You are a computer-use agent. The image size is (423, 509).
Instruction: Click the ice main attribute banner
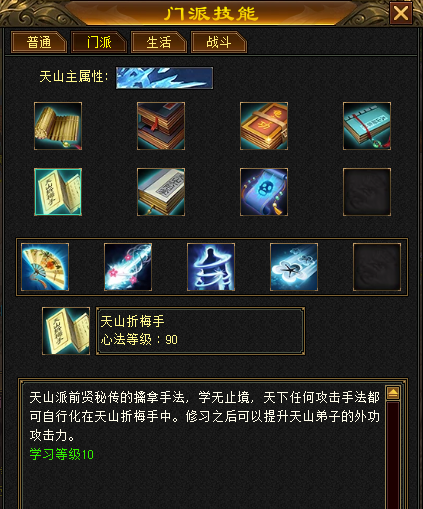164,78
